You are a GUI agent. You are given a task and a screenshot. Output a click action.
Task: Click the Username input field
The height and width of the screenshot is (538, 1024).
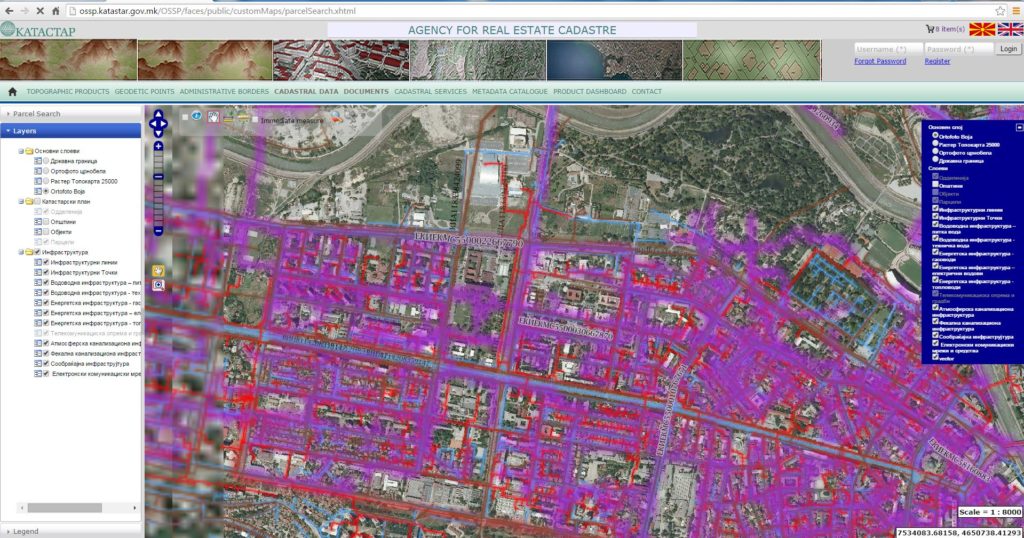(x=886, y=48)
